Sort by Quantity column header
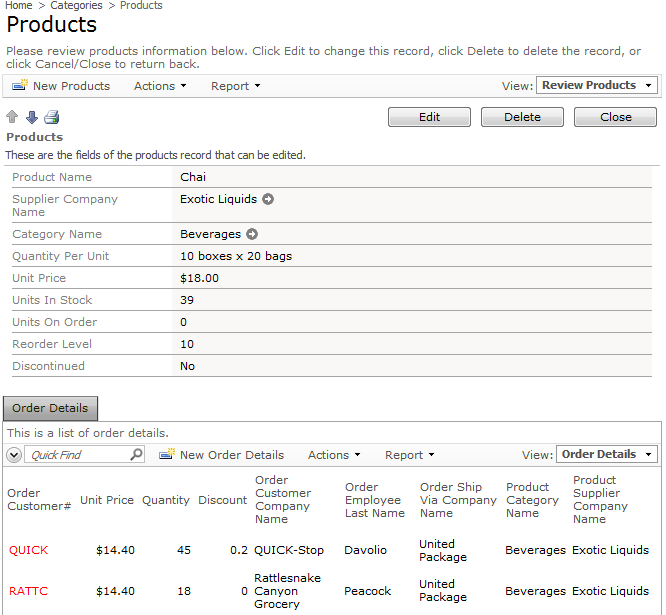666x615 pixels. coord(166,500)
